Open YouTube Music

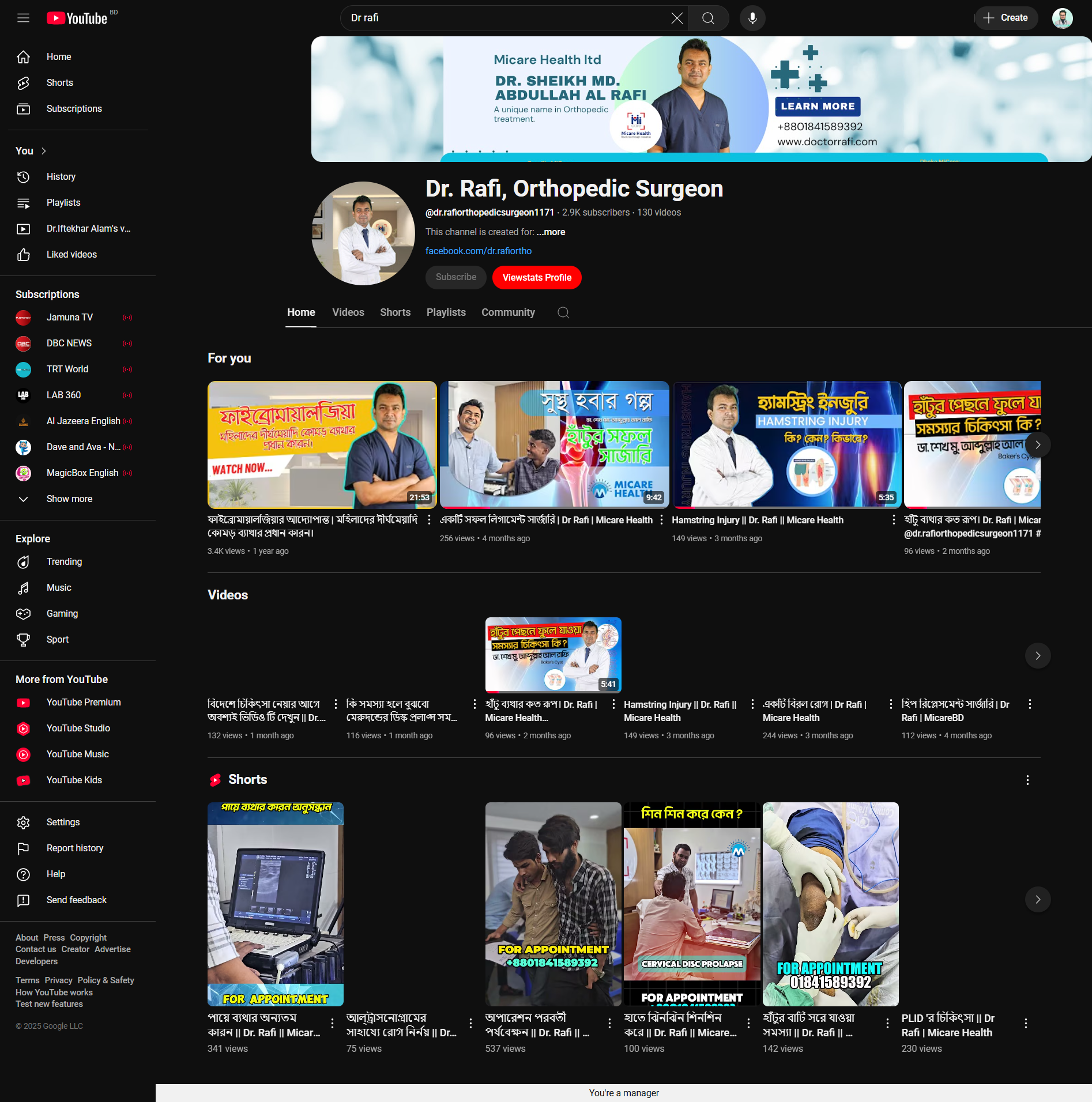click(x=78, y=754)
